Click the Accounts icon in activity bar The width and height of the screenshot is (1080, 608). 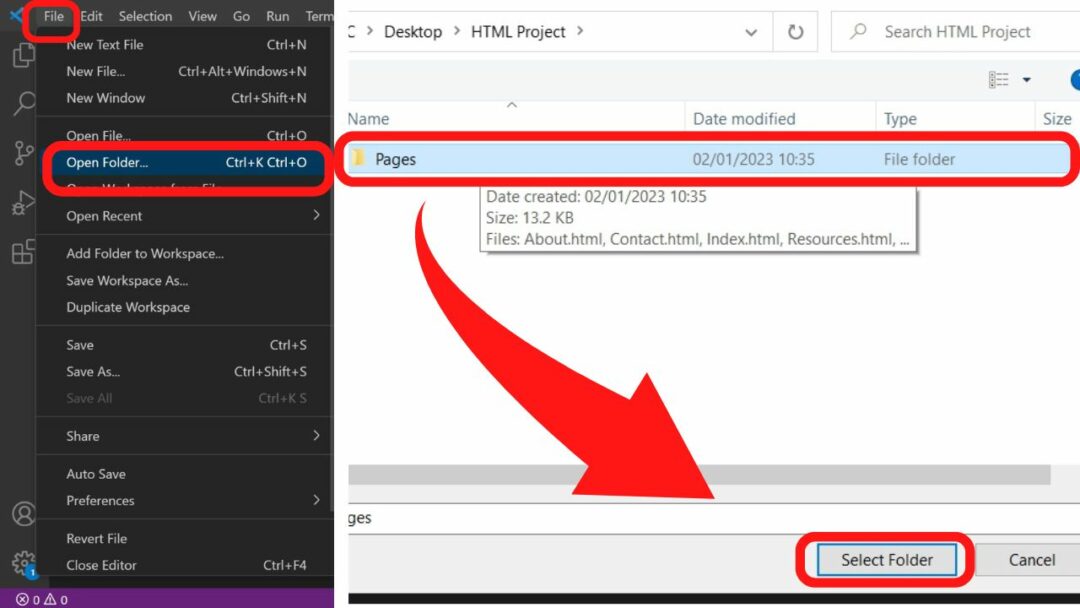tap(23, 514)
